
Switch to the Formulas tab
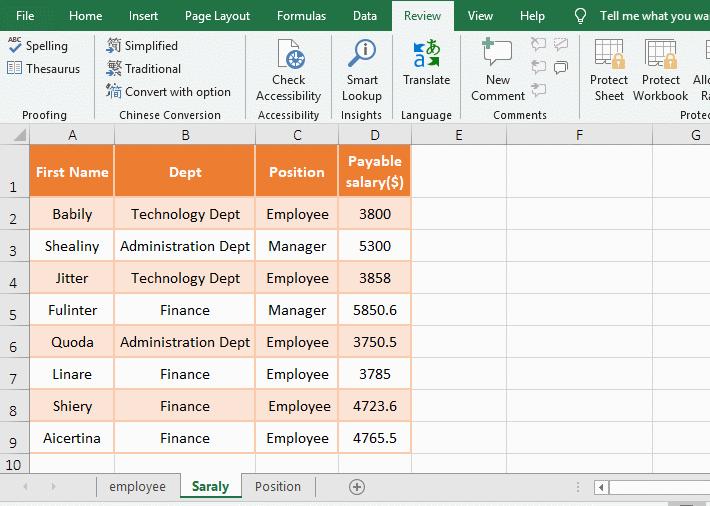click(301, 16)
